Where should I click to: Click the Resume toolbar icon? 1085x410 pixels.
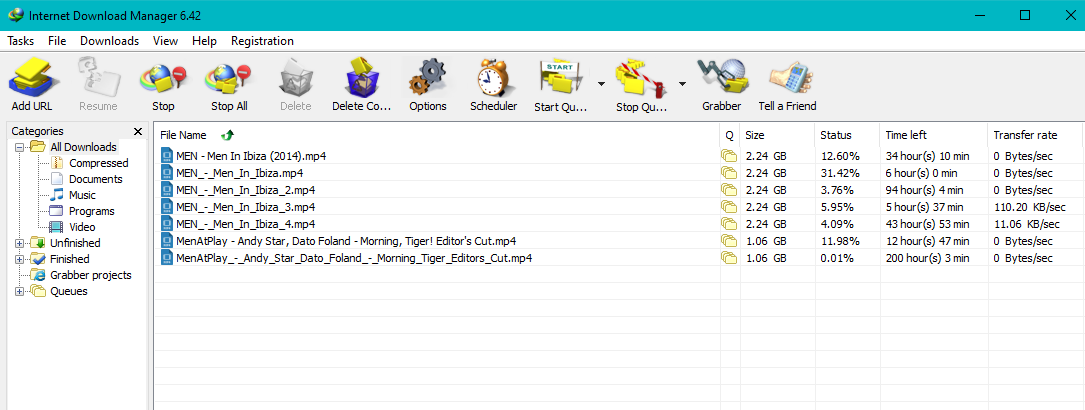pos(98,76)
